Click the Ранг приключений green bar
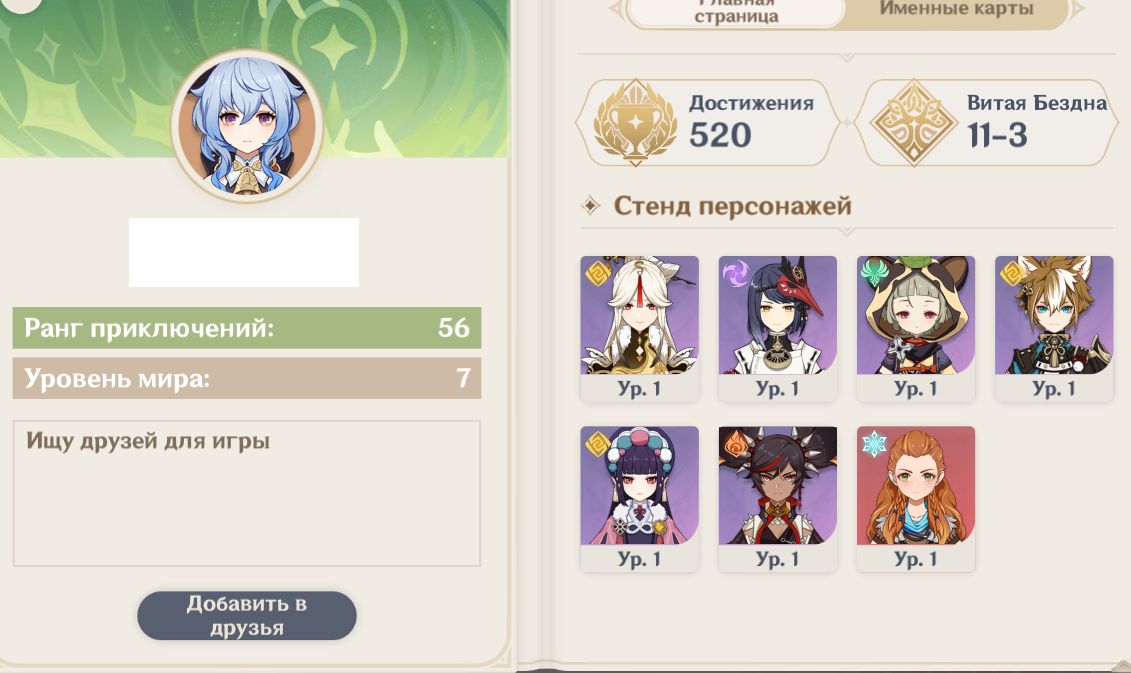Viewport: 1131px width, 673px height. pos(247,328)
